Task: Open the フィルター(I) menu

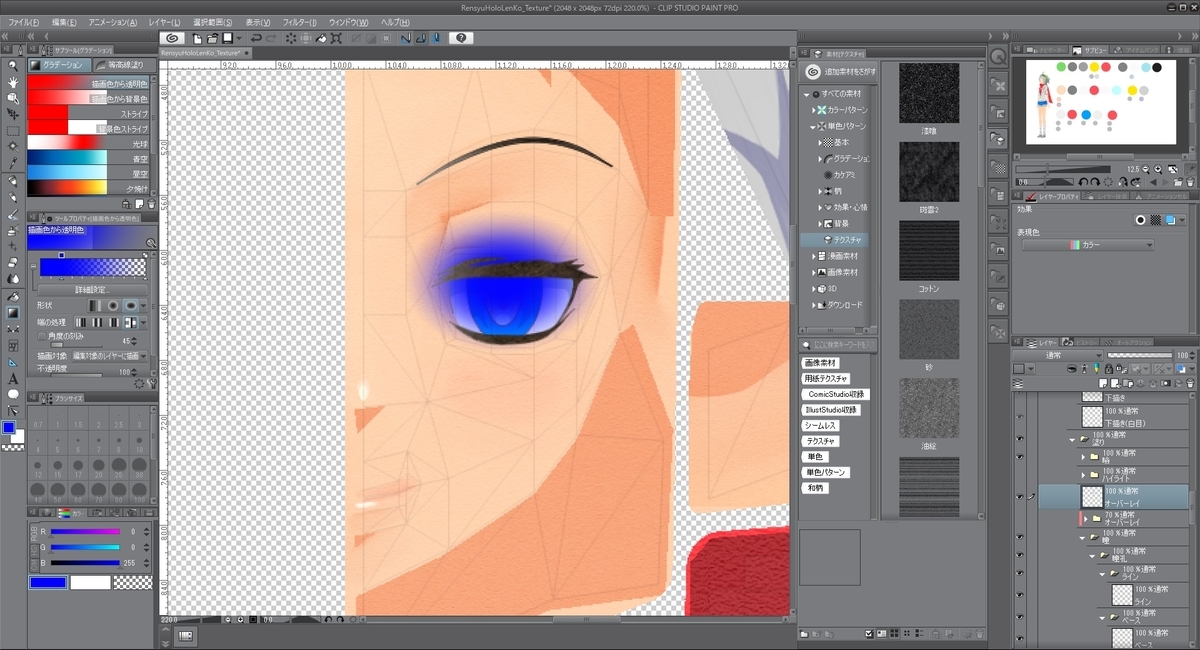Action: click(x=300, y=21)
